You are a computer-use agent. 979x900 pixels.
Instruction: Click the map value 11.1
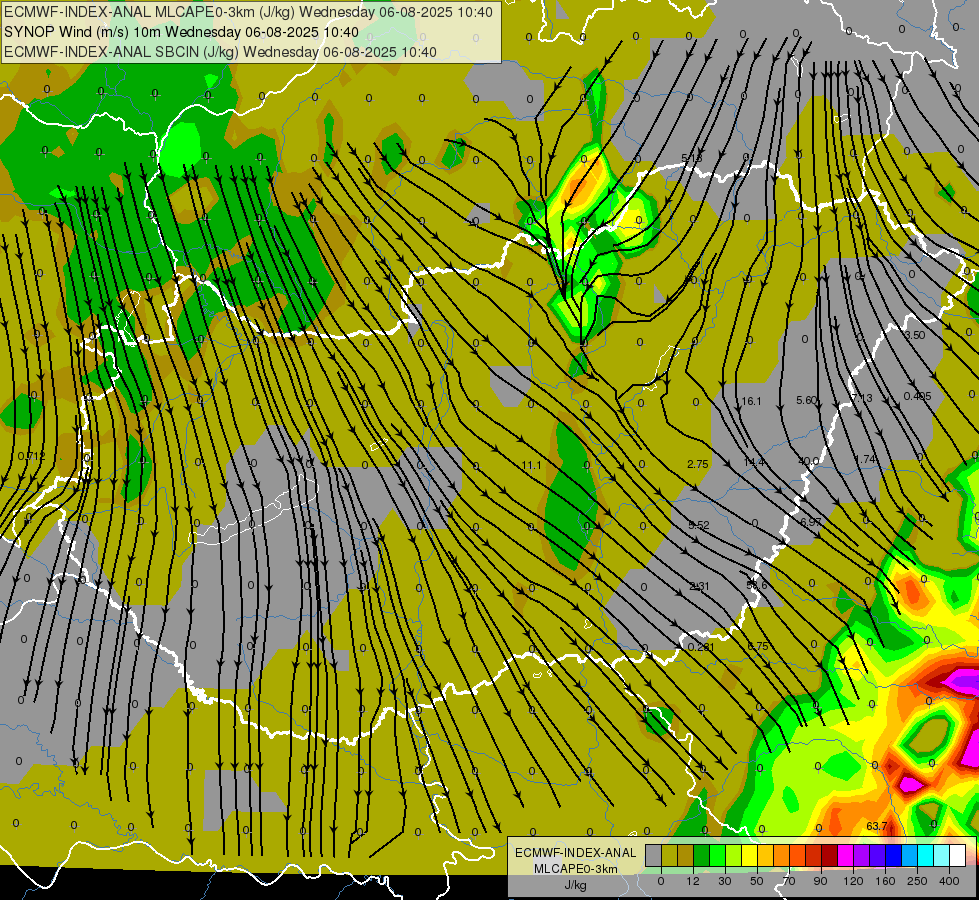[531, 465]
